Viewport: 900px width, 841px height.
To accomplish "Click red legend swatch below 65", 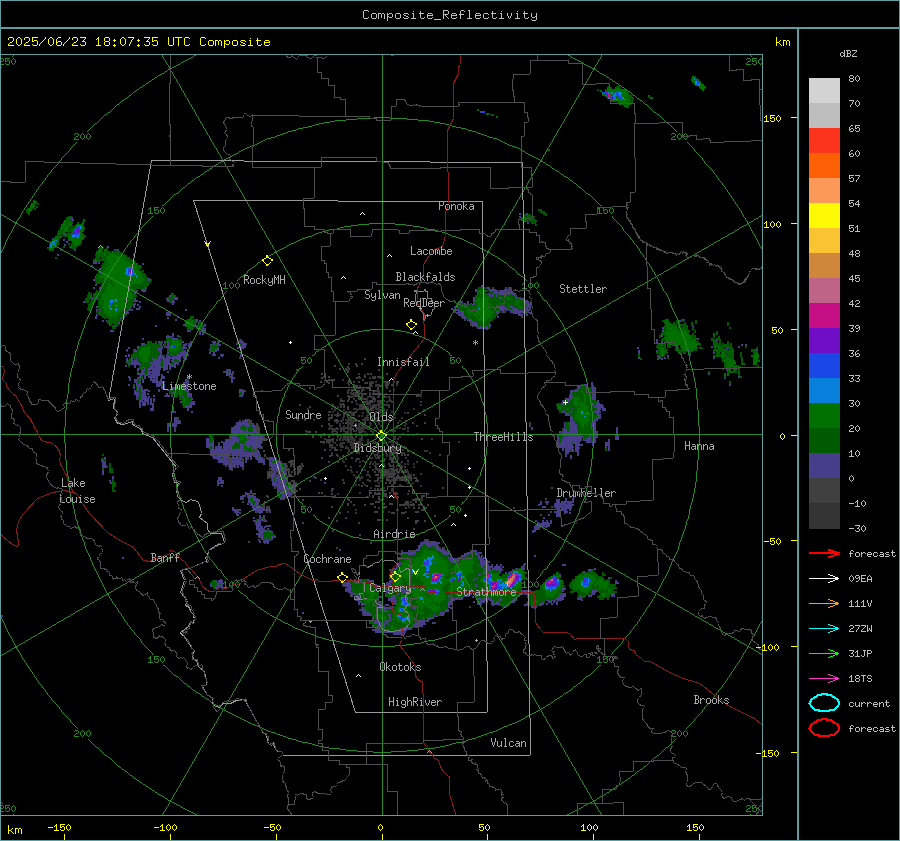I will [824, 141].
